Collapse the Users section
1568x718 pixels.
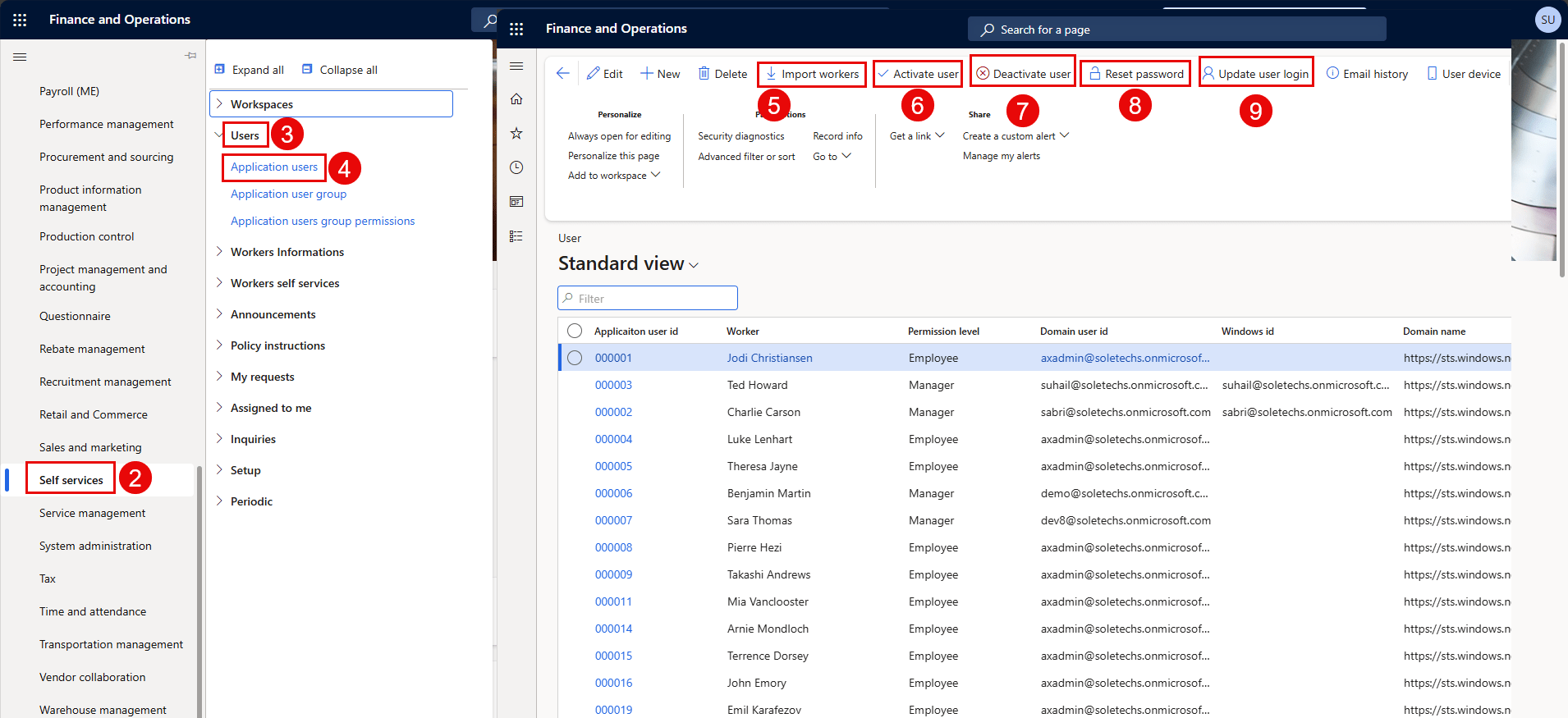pos(219,135)
